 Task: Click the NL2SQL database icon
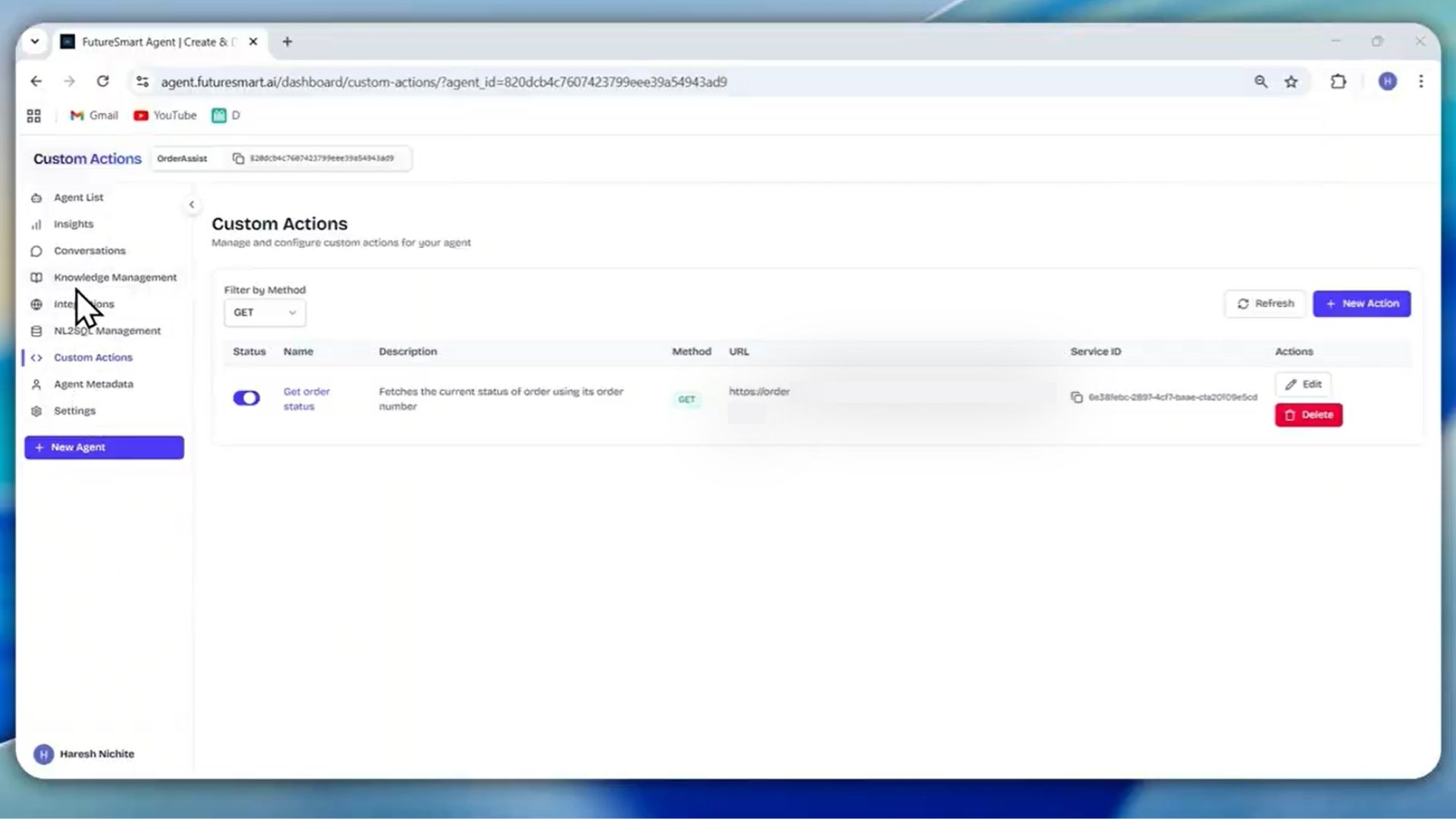tap(36, 331)
